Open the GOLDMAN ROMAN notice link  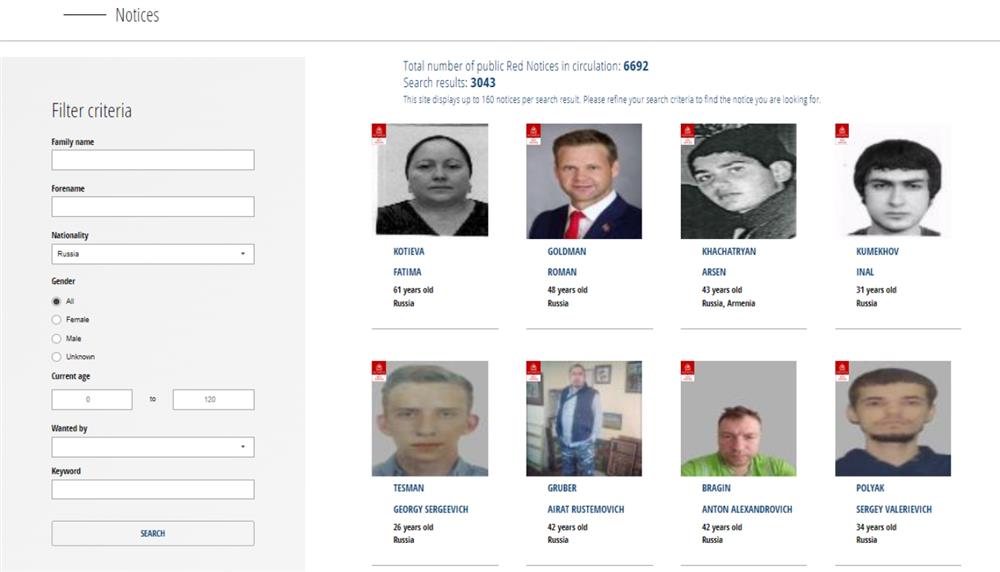coord(566,252)
